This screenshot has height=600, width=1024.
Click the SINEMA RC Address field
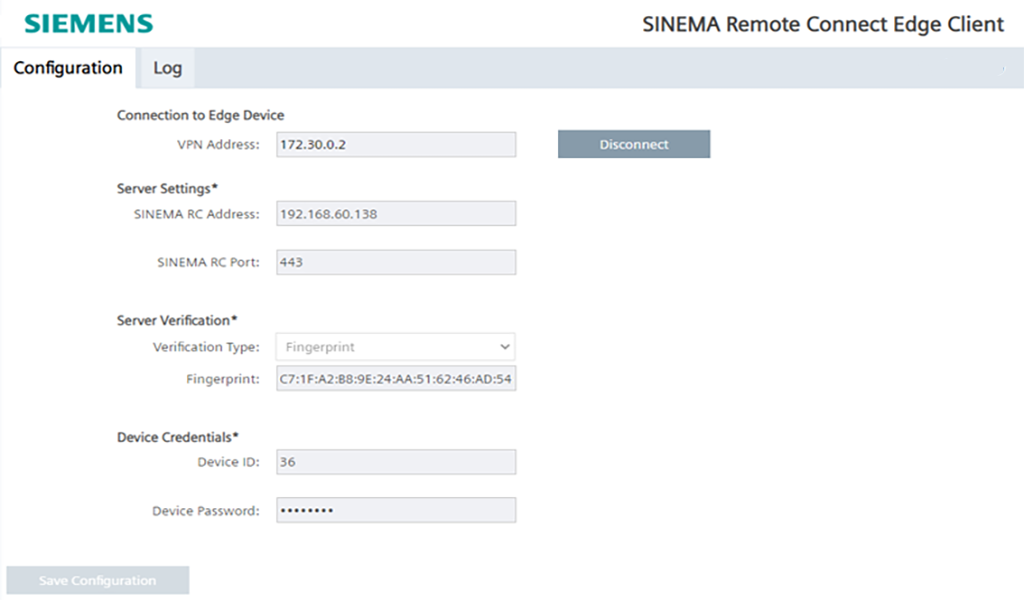(396, 213)
